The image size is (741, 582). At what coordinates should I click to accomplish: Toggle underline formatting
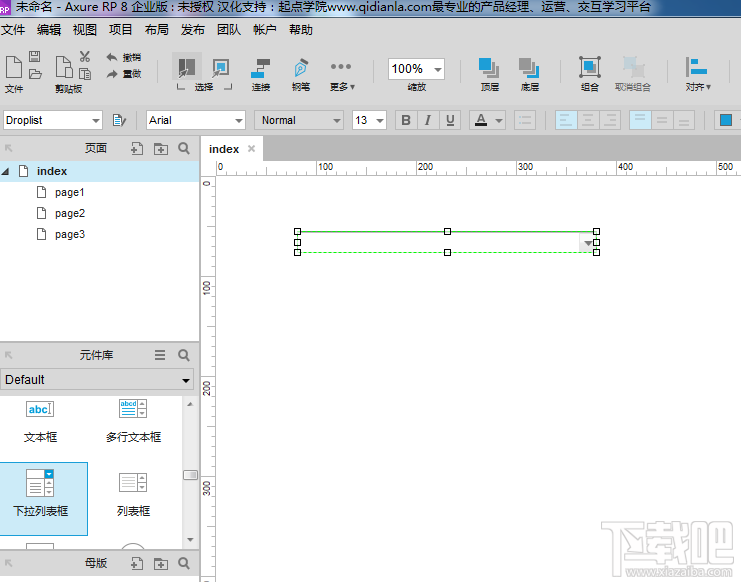450,120
